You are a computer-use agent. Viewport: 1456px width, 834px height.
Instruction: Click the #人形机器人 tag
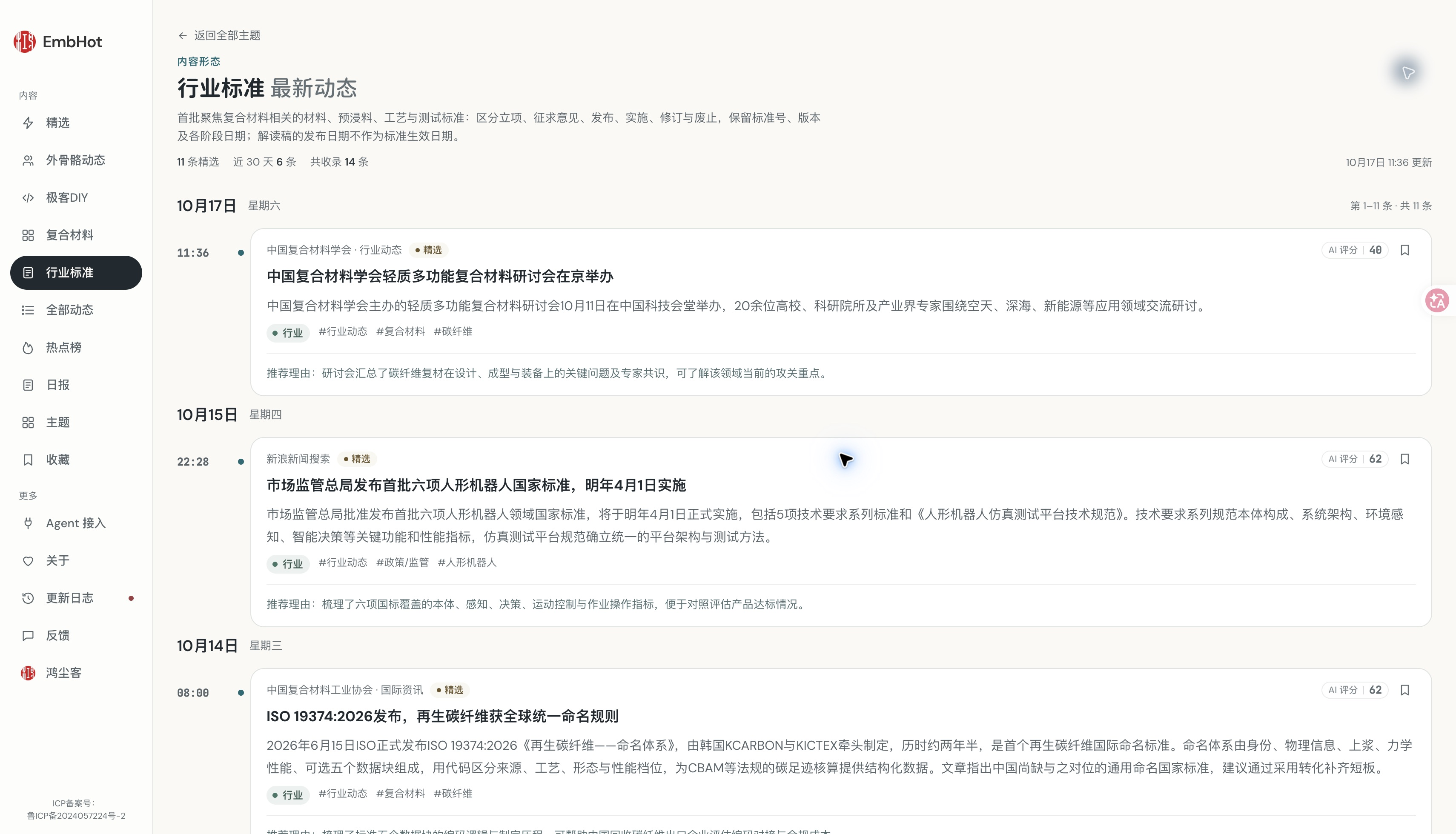(x=467, y=563)
